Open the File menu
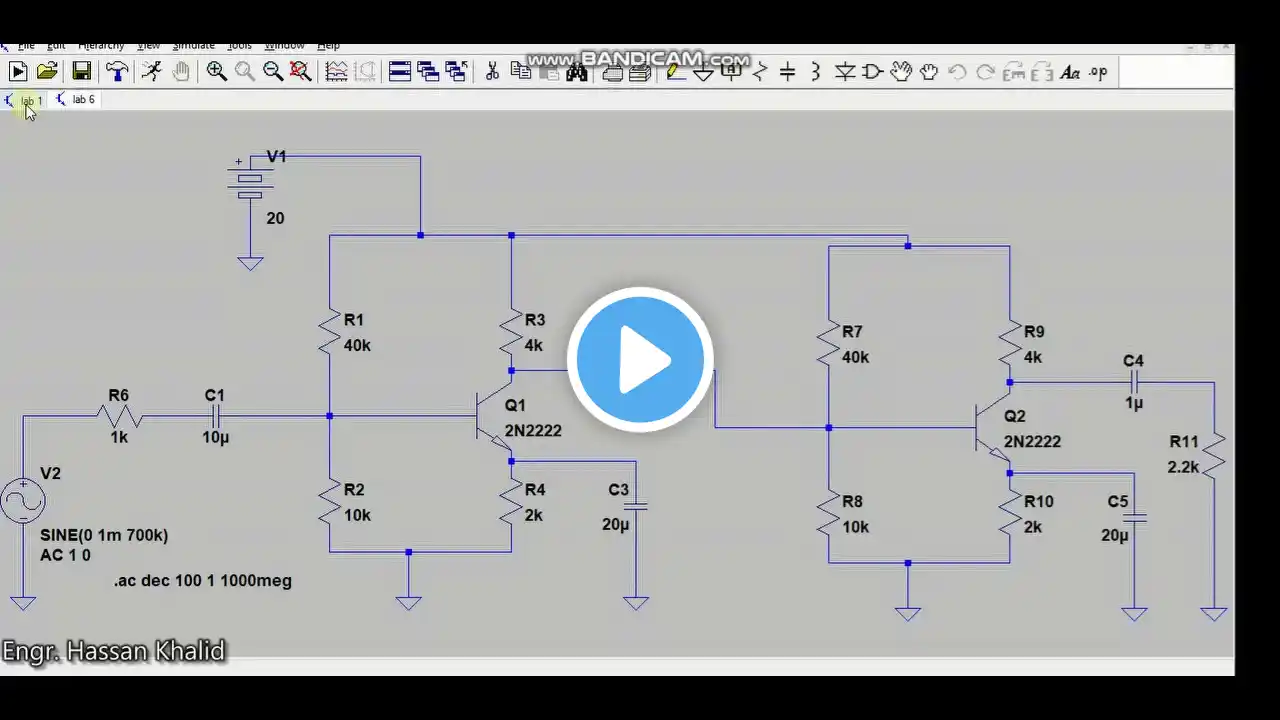Image resolution: width=1280 pixels, height=720 pixels. [25, 46]
